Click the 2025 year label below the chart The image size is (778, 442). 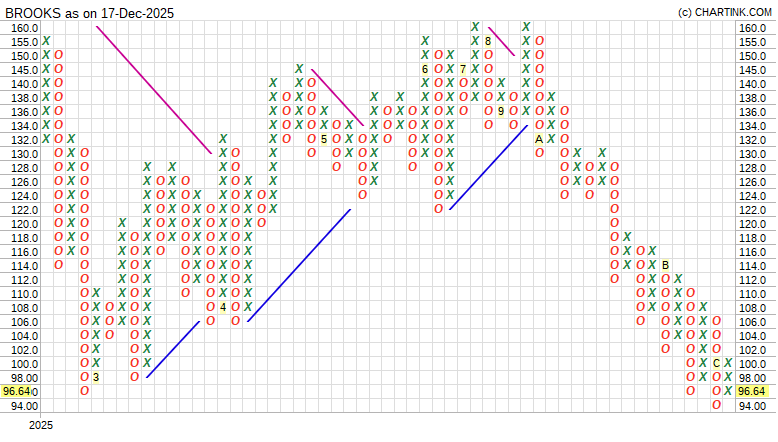(40, 426)
